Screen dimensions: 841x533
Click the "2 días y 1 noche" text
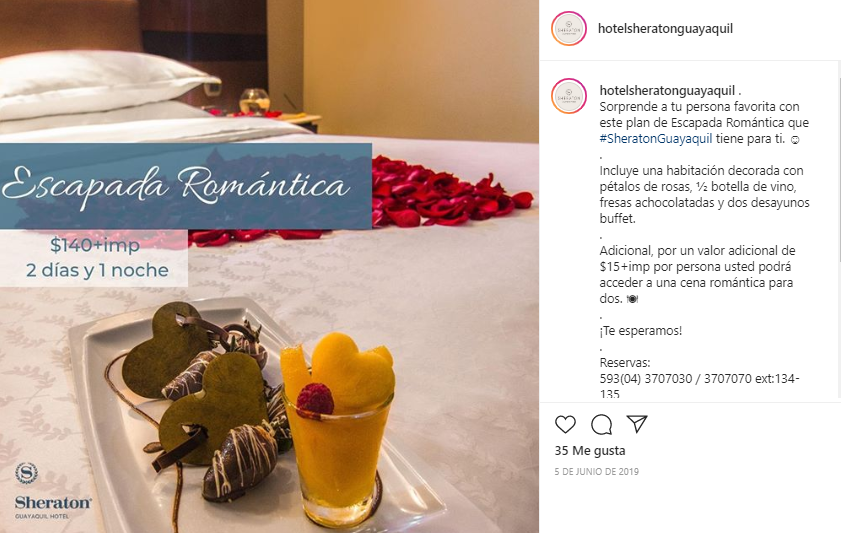(x=97, y=270)
